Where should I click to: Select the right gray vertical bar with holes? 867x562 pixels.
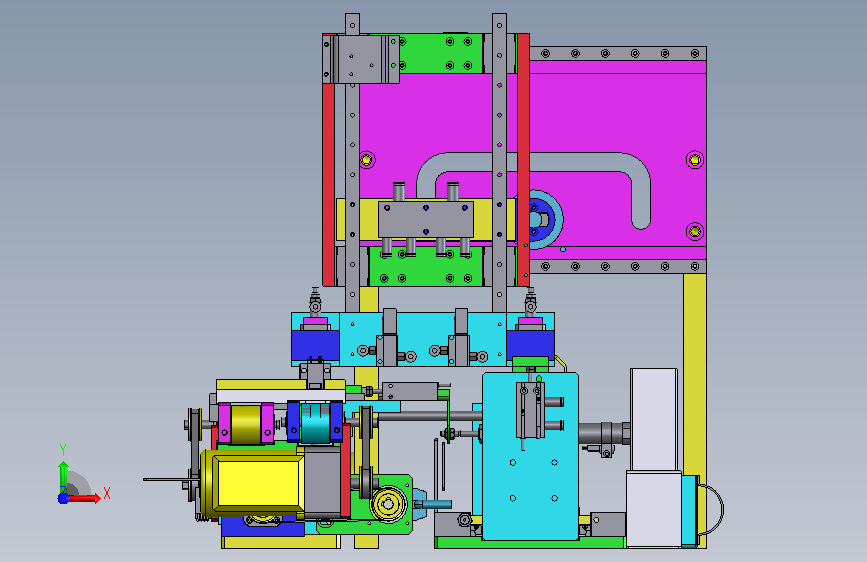[499, 163]
